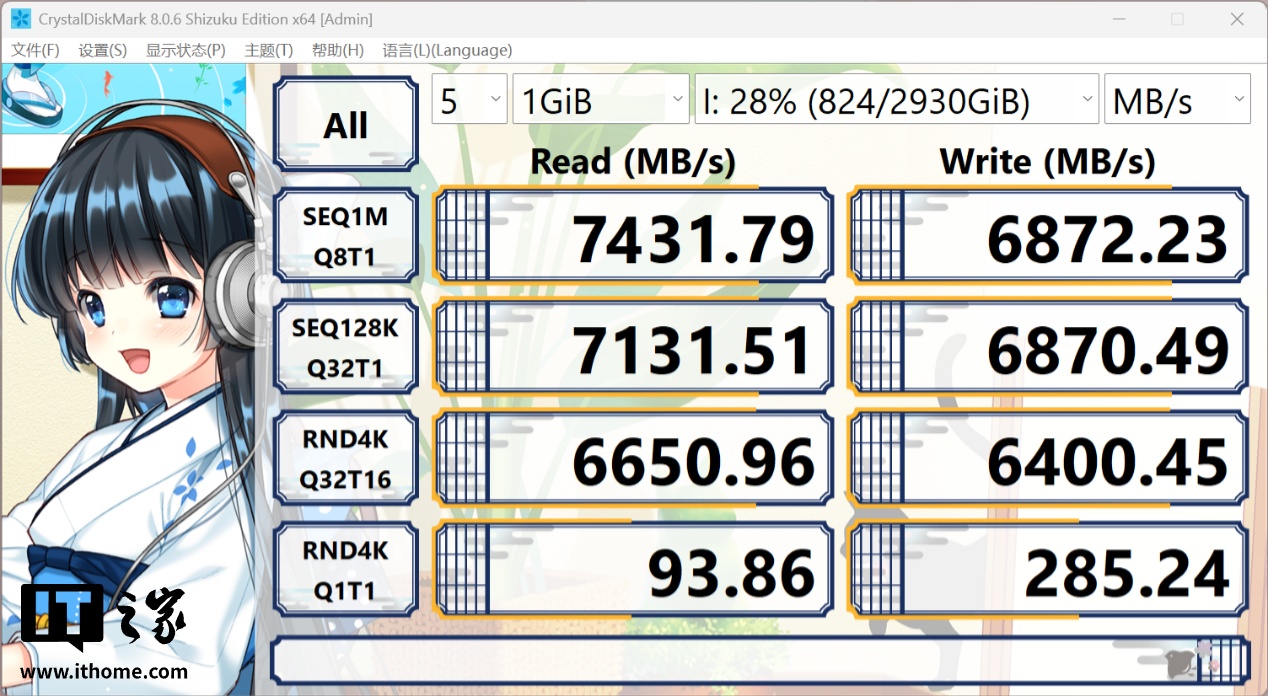The height and width of the screenshot is (696, 1268).
Task: Change the MB/s unit dropdown
Action: coord(1177,100)
